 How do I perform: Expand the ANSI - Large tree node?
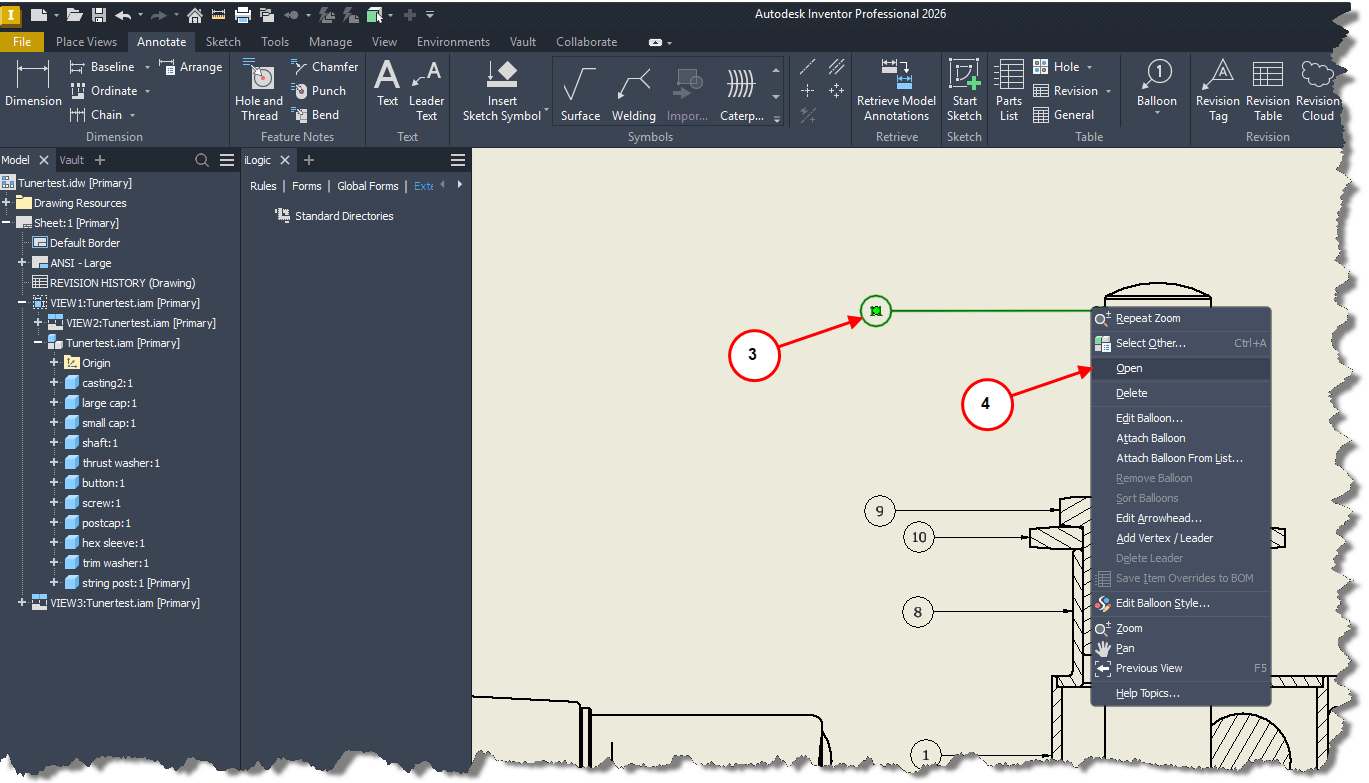22,263
